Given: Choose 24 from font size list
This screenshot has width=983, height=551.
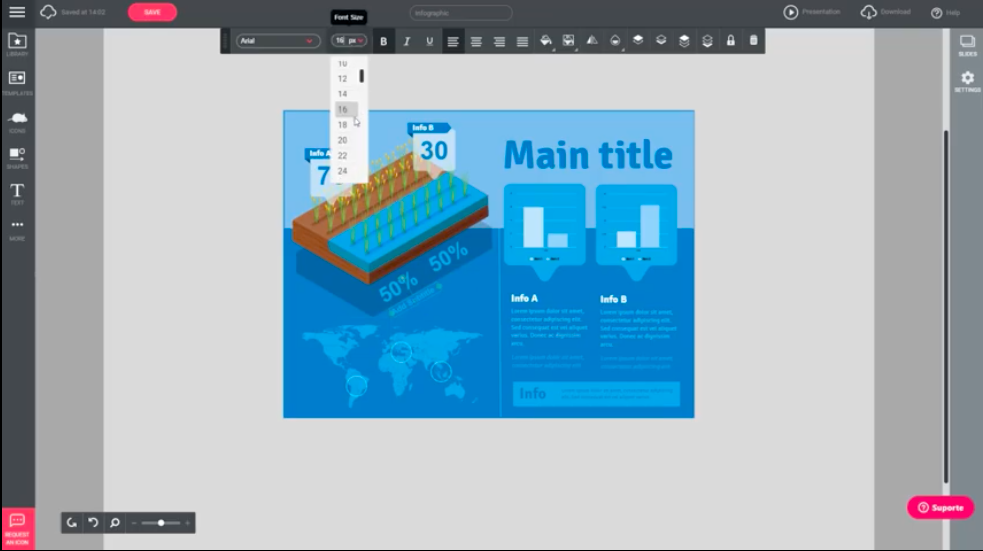Looking at the screenshot, I should pyautogui.click(x=343, y=171).
